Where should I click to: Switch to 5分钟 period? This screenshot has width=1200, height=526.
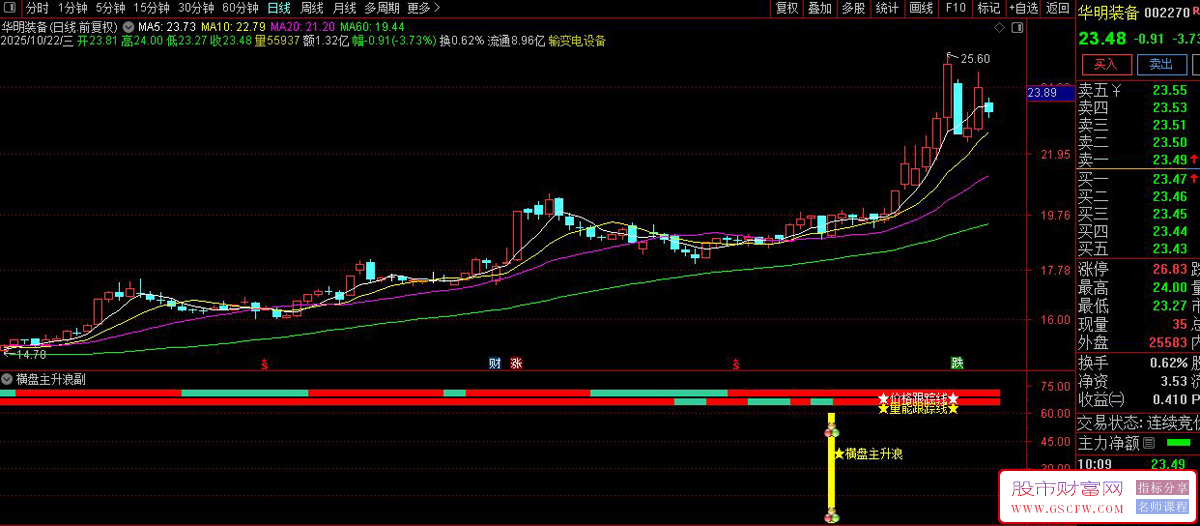click(x=111, y=8)
